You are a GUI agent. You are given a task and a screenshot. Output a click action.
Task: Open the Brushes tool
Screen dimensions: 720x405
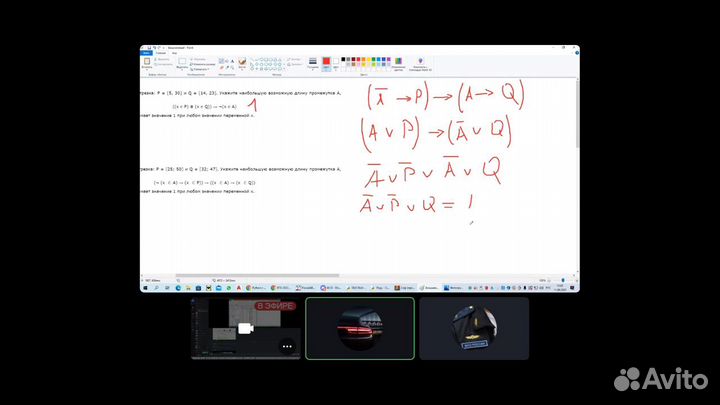[243, 62]
